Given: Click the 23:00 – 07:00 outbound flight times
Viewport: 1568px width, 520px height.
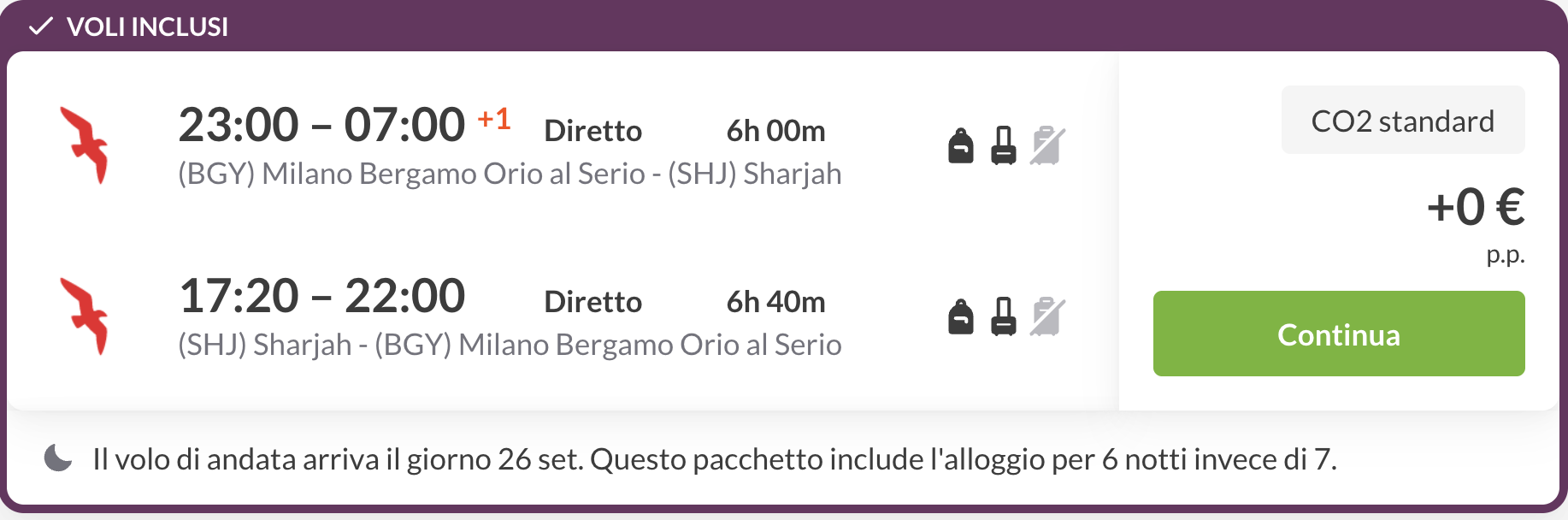Looking at the screenshot, I should tap(321, 125).
